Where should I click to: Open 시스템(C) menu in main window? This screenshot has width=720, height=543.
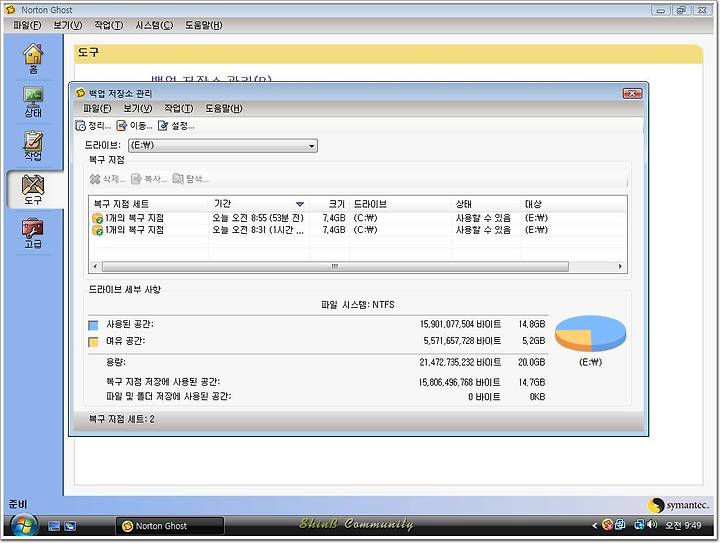(x=154, y=25)
